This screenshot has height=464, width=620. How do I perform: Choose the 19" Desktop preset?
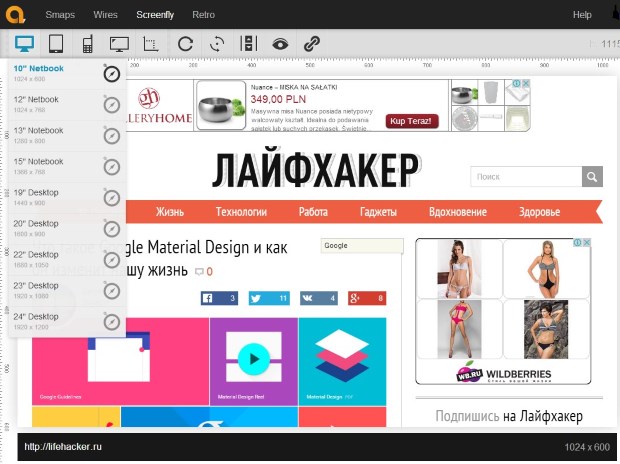click(x=66, y=197)
